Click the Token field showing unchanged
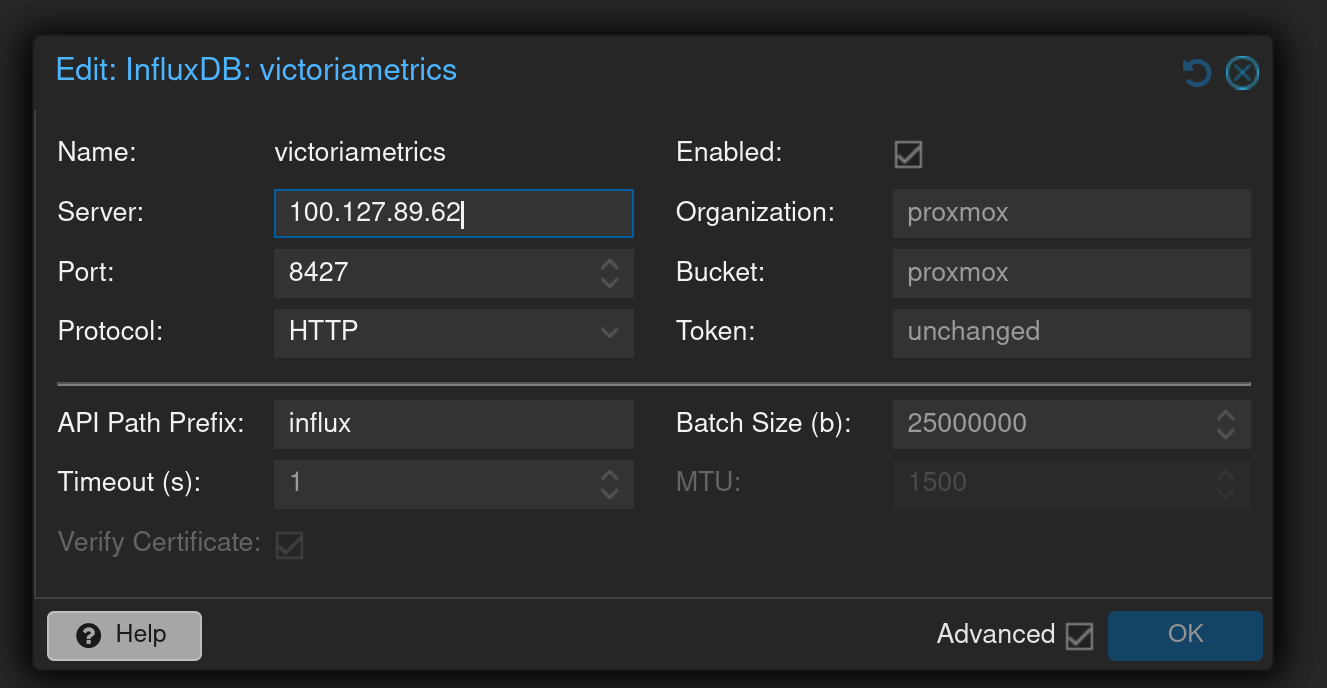The image size is (1327, 688). [1070, 333]
